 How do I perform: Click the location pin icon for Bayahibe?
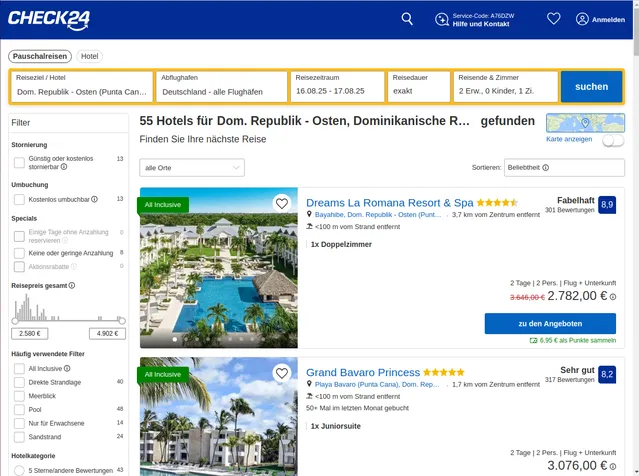pos(309,214)
